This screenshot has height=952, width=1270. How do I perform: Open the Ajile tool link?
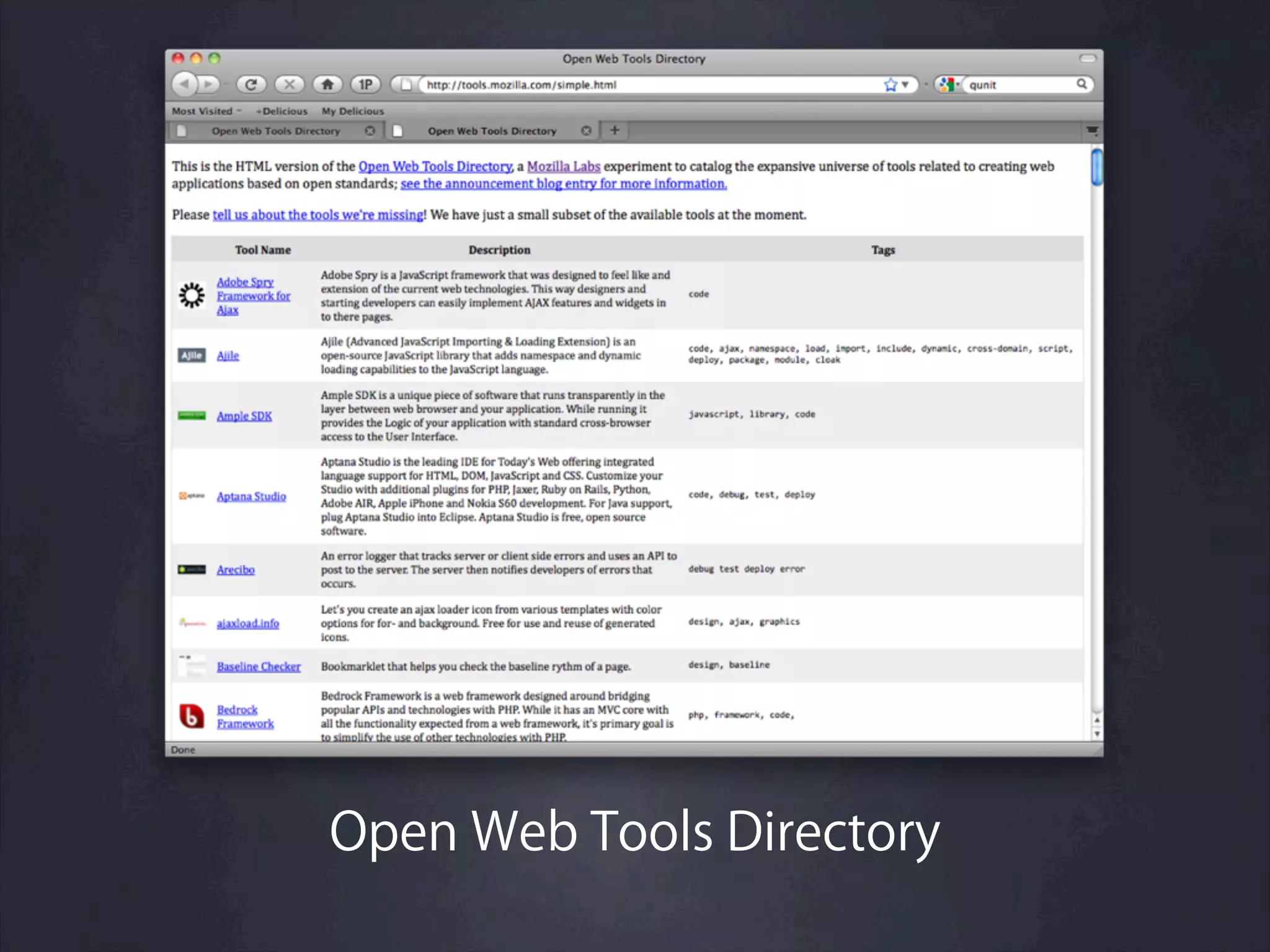[x=228, y=355]
